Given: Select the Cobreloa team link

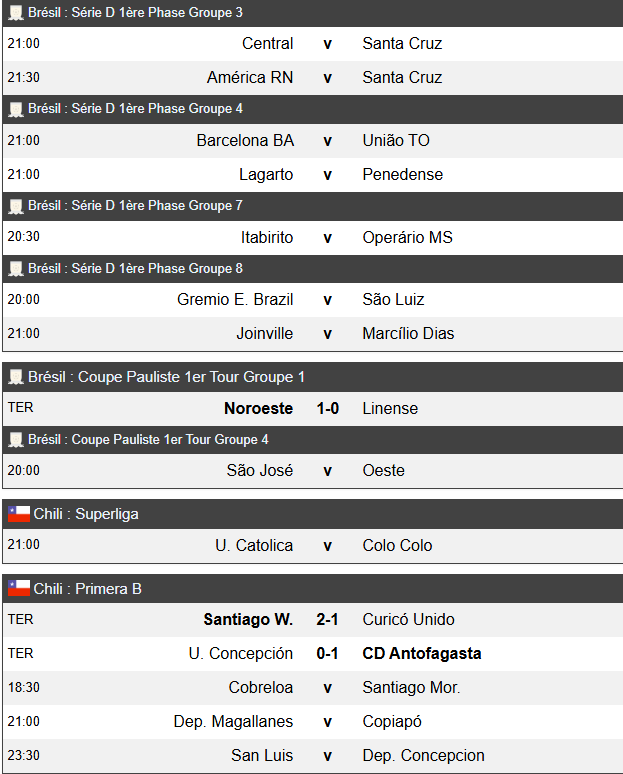Looking at the screenshot, I should 261,688.
